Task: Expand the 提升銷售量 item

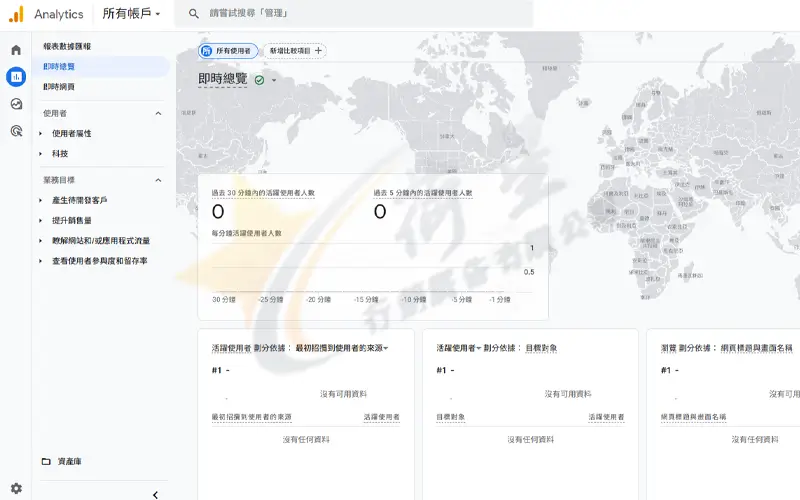Action: click(40, 220)
